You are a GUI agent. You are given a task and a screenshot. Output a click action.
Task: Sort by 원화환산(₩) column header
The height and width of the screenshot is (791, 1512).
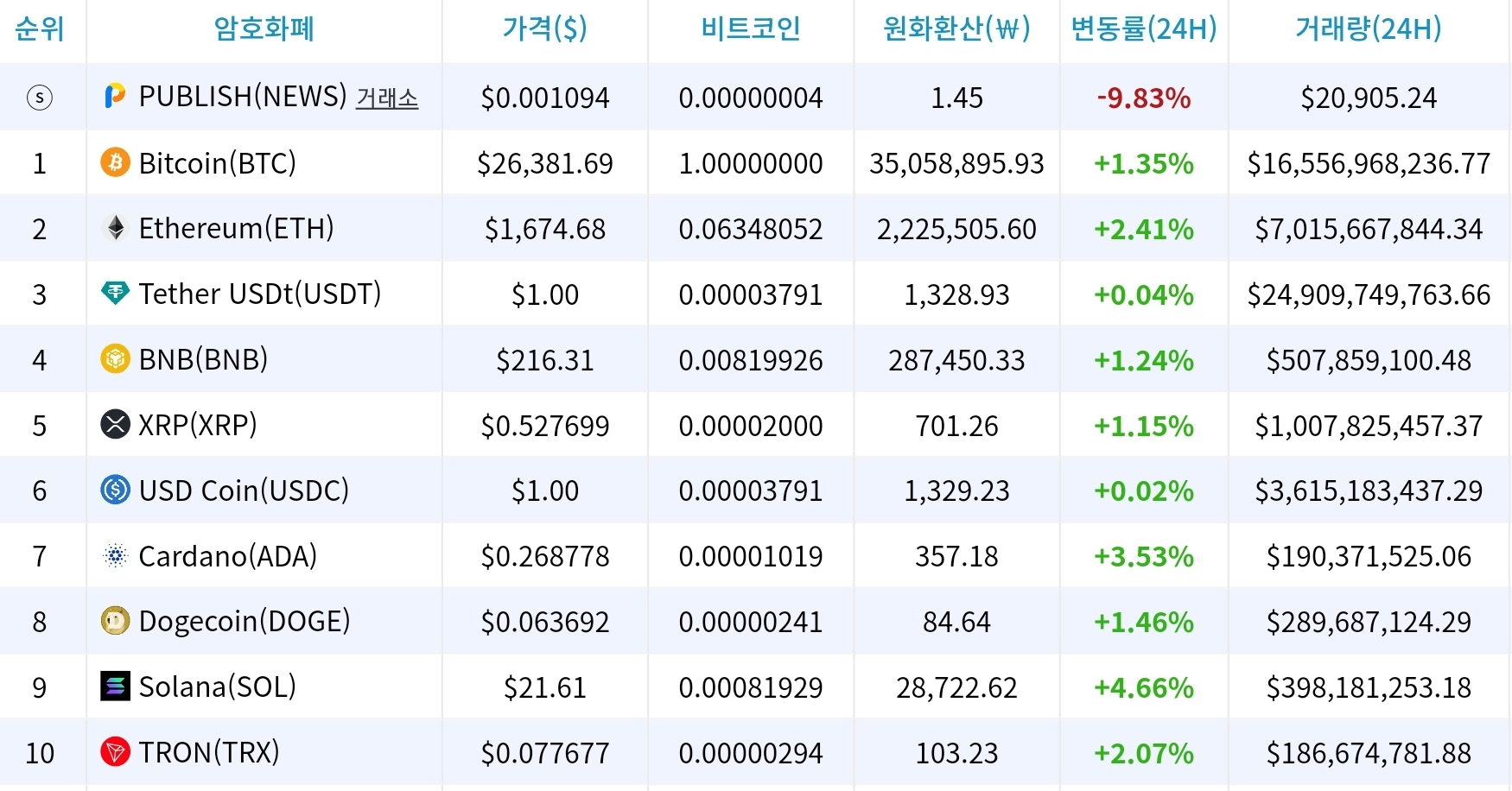coord(956,28)
